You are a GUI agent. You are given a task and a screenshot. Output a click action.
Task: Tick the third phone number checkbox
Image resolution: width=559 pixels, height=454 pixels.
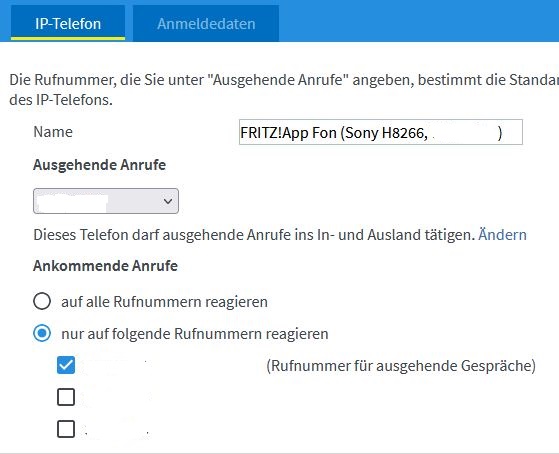pos(66,429)
